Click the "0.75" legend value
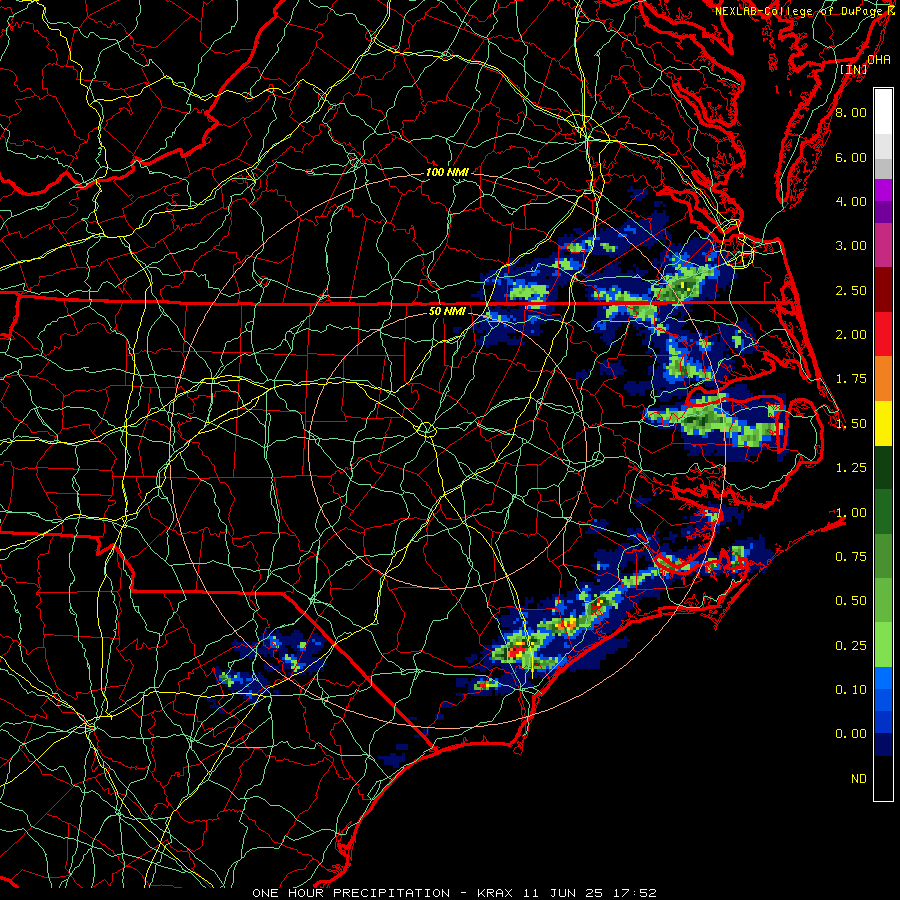Viewport: 900px width, 900px height. [x=851, y=557]
